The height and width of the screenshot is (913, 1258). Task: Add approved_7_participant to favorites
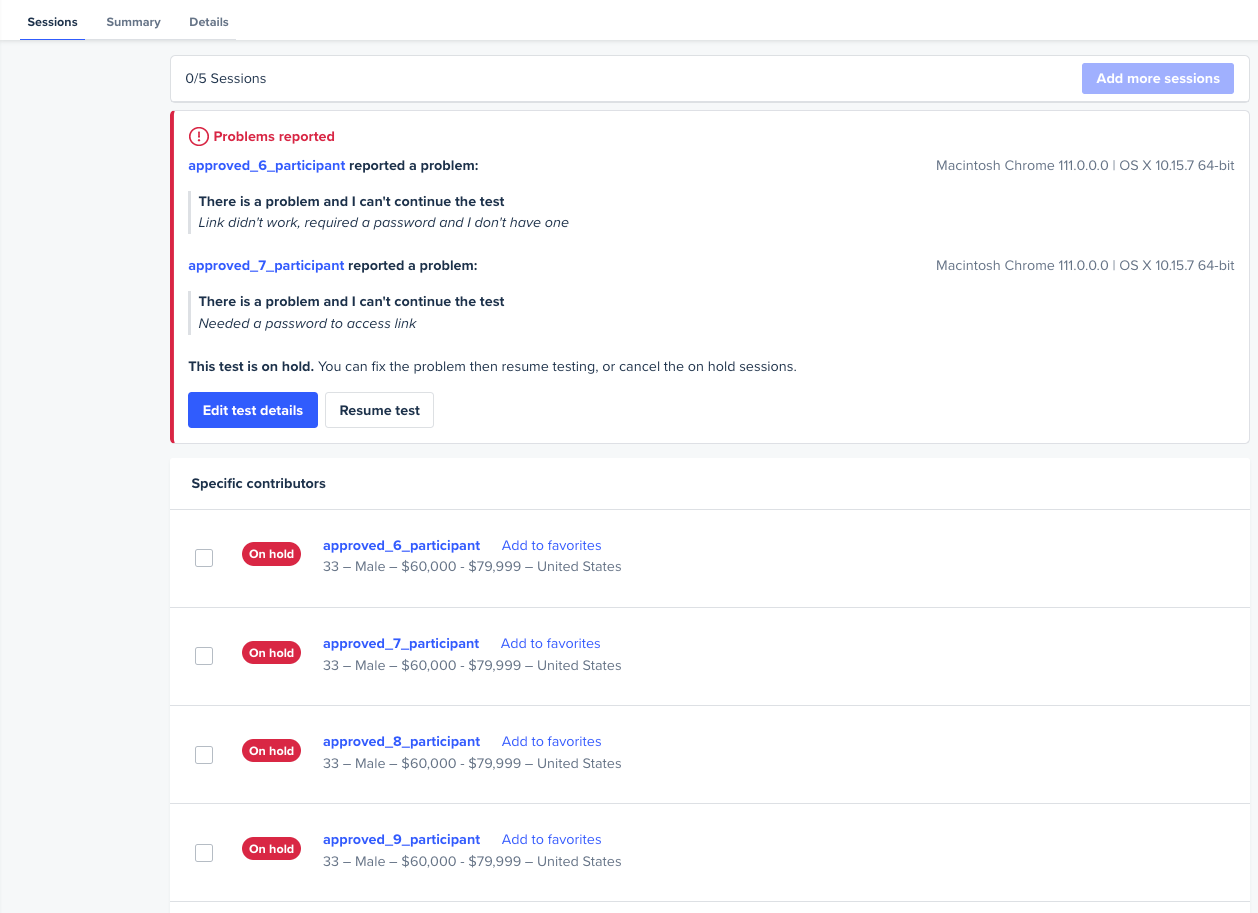pyautogui.click(x=550, y=644)
